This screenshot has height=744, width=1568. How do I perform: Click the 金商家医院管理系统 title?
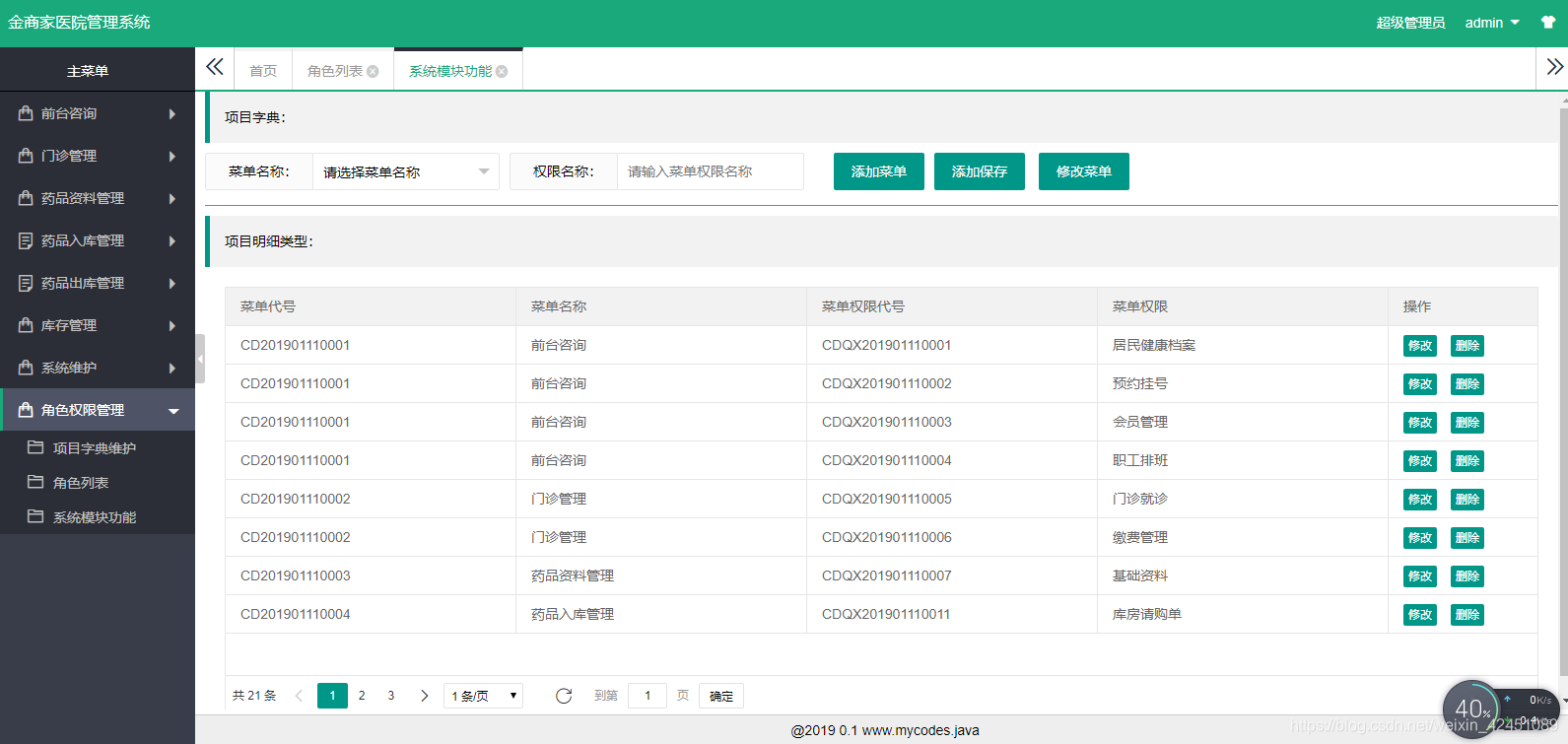click(79, 23)
